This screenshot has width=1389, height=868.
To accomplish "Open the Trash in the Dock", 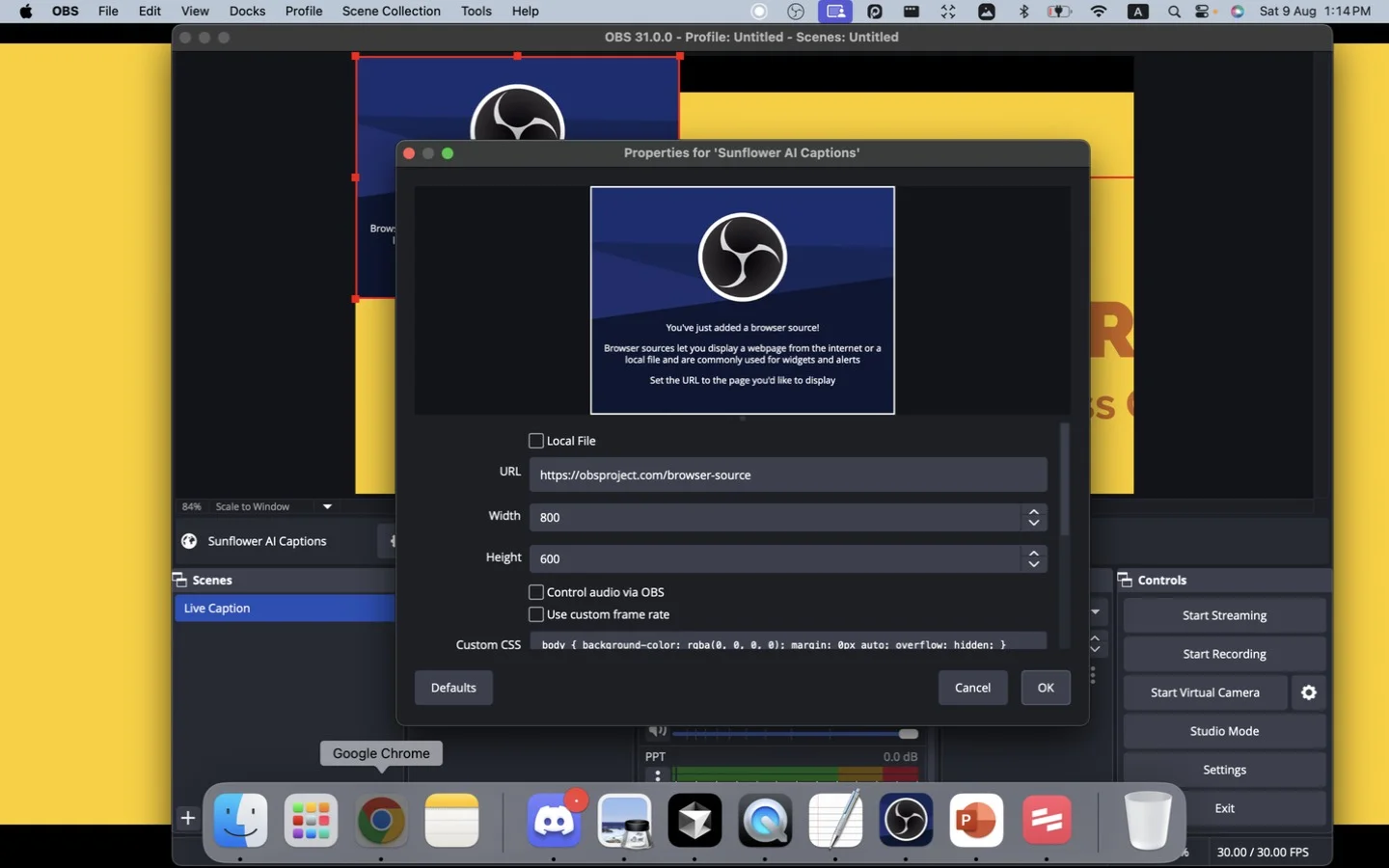I will (1148, 821).
